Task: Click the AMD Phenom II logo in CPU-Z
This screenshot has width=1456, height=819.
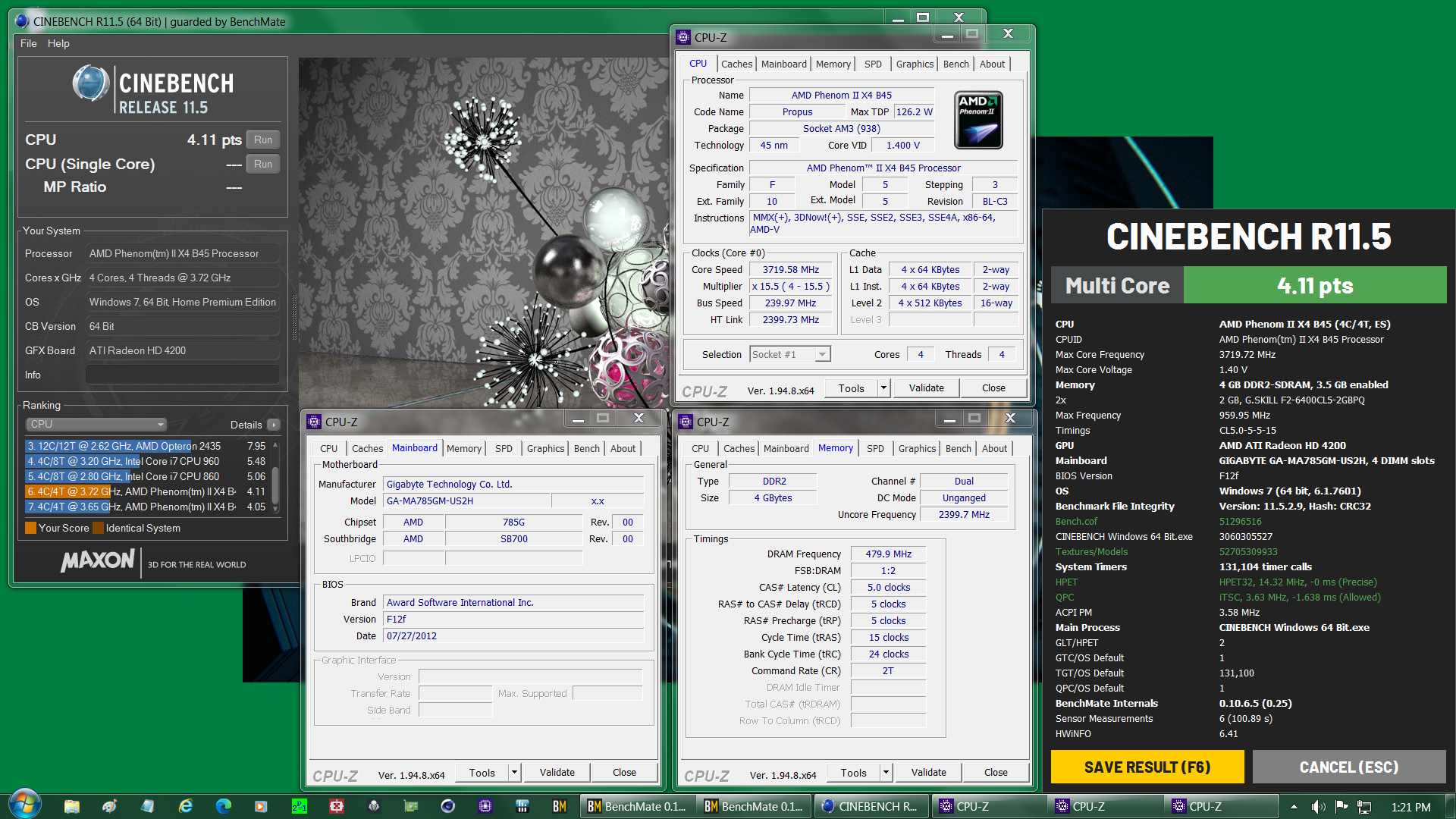Action: (x=978, y=120)
